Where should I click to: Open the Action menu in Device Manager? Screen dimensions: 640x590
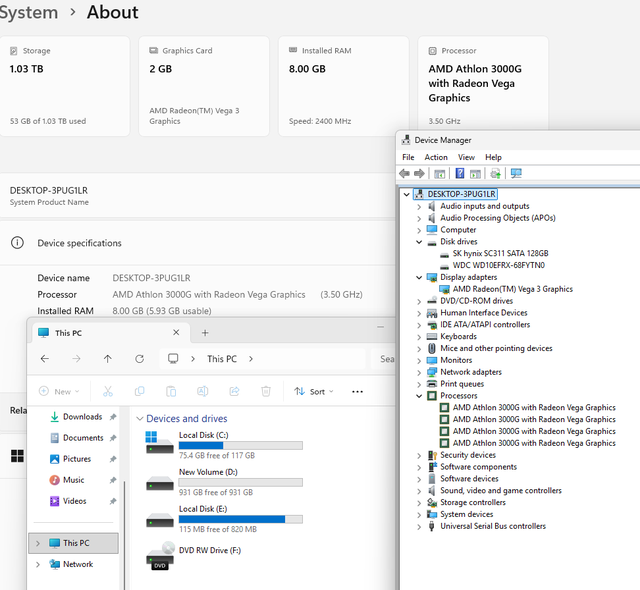point(436,157)
